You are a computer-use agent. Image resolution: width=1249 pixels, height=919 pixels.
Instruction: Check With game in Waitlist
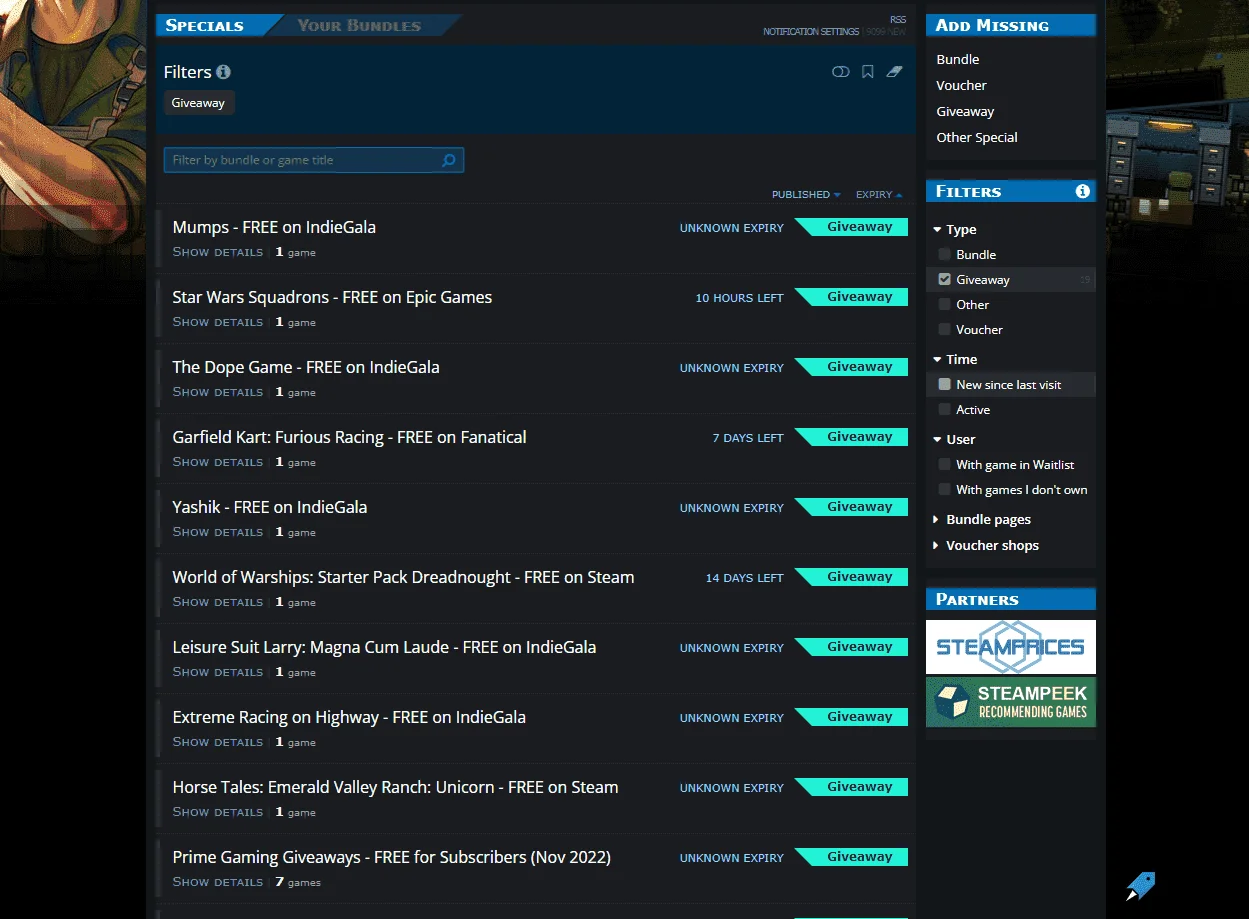coord(944,465)
